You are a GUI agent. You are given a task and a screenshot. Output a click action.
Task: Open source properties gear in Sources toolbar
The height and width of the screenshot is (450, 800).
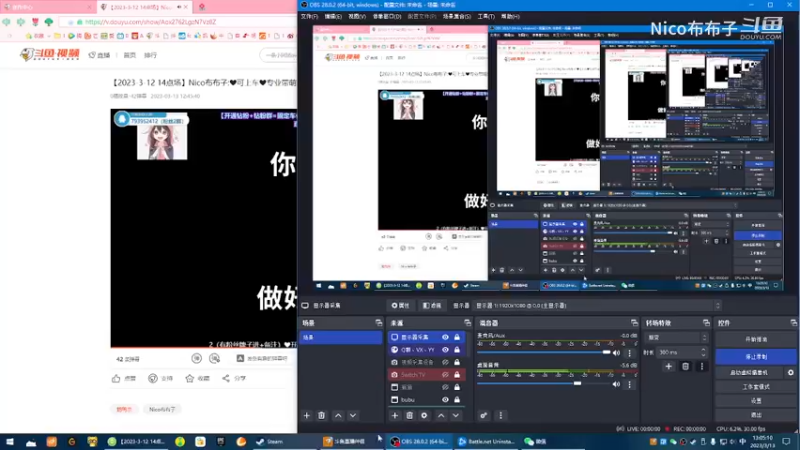click(x=424, y=416)
